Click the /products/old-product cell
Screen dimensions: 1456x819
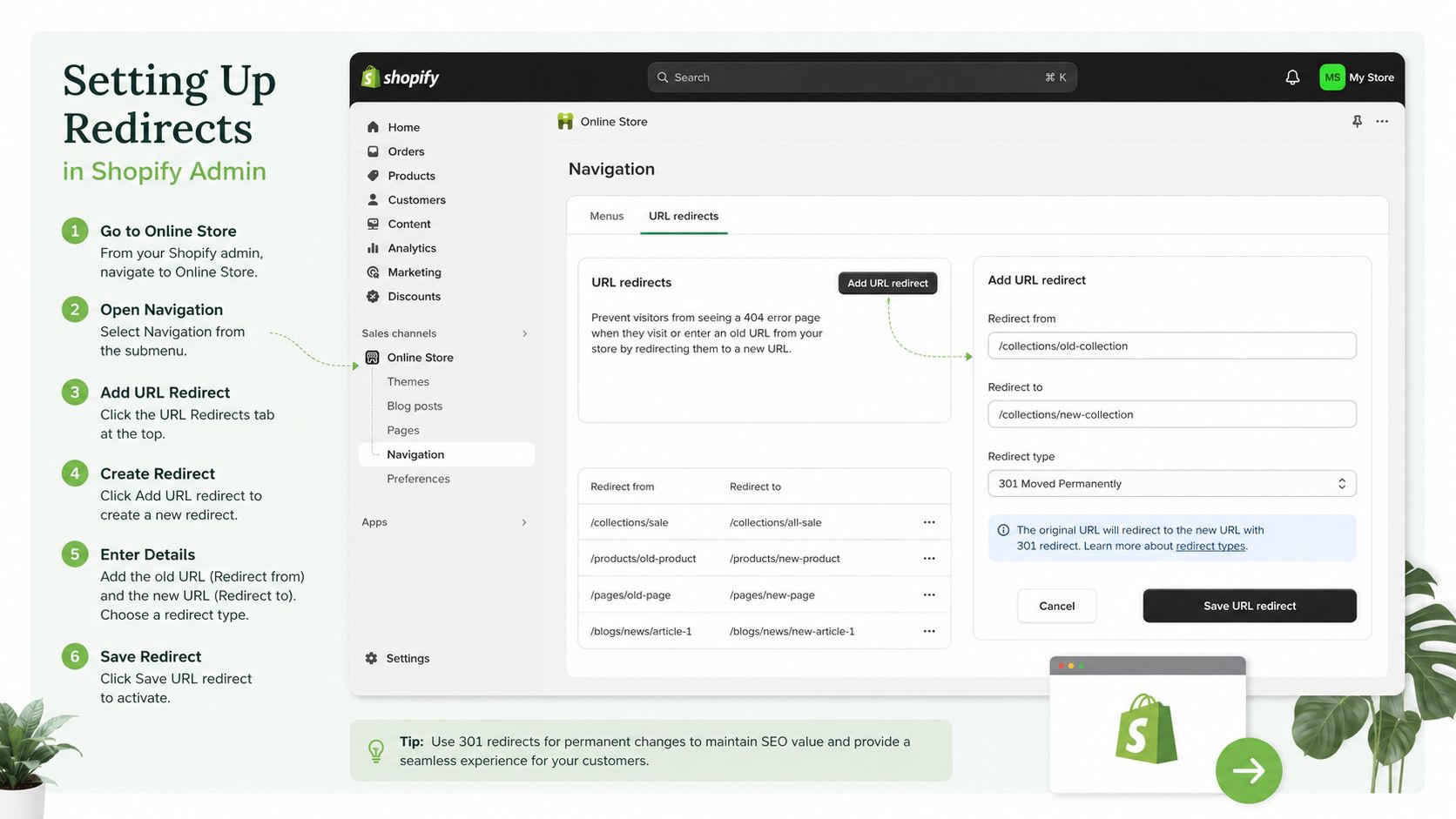644,559
